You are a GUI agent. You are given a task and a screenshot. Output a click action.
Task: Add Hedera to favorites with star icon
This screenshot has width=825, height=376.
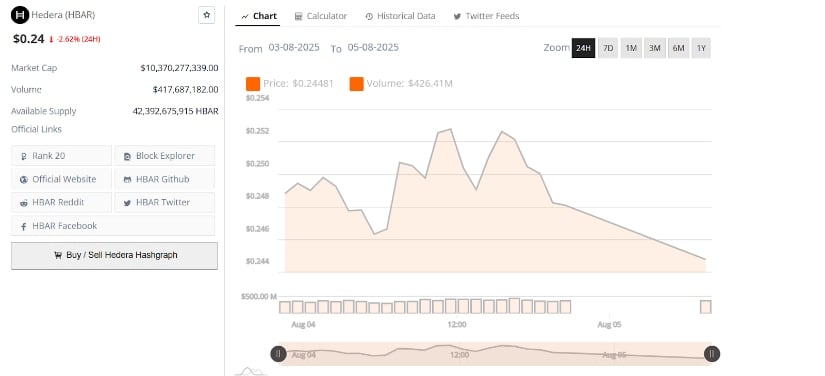tap(206, 15)
